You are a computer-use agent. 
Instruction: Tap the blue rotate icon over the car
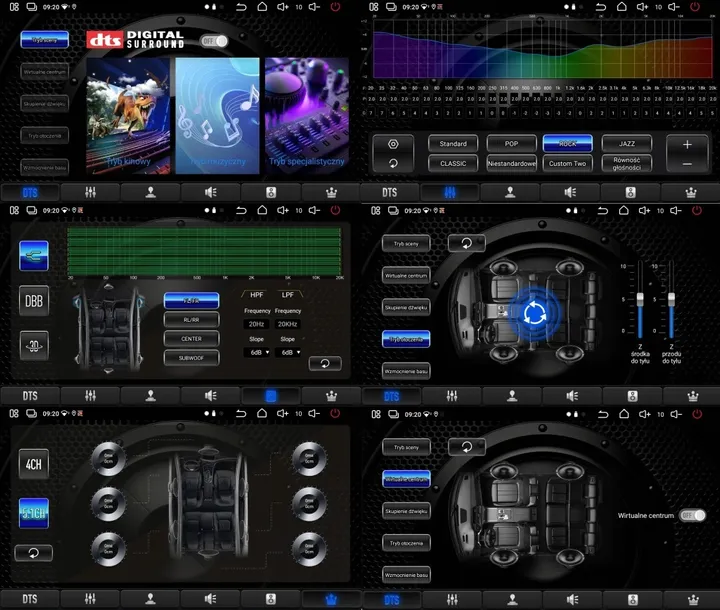point(534,313)
